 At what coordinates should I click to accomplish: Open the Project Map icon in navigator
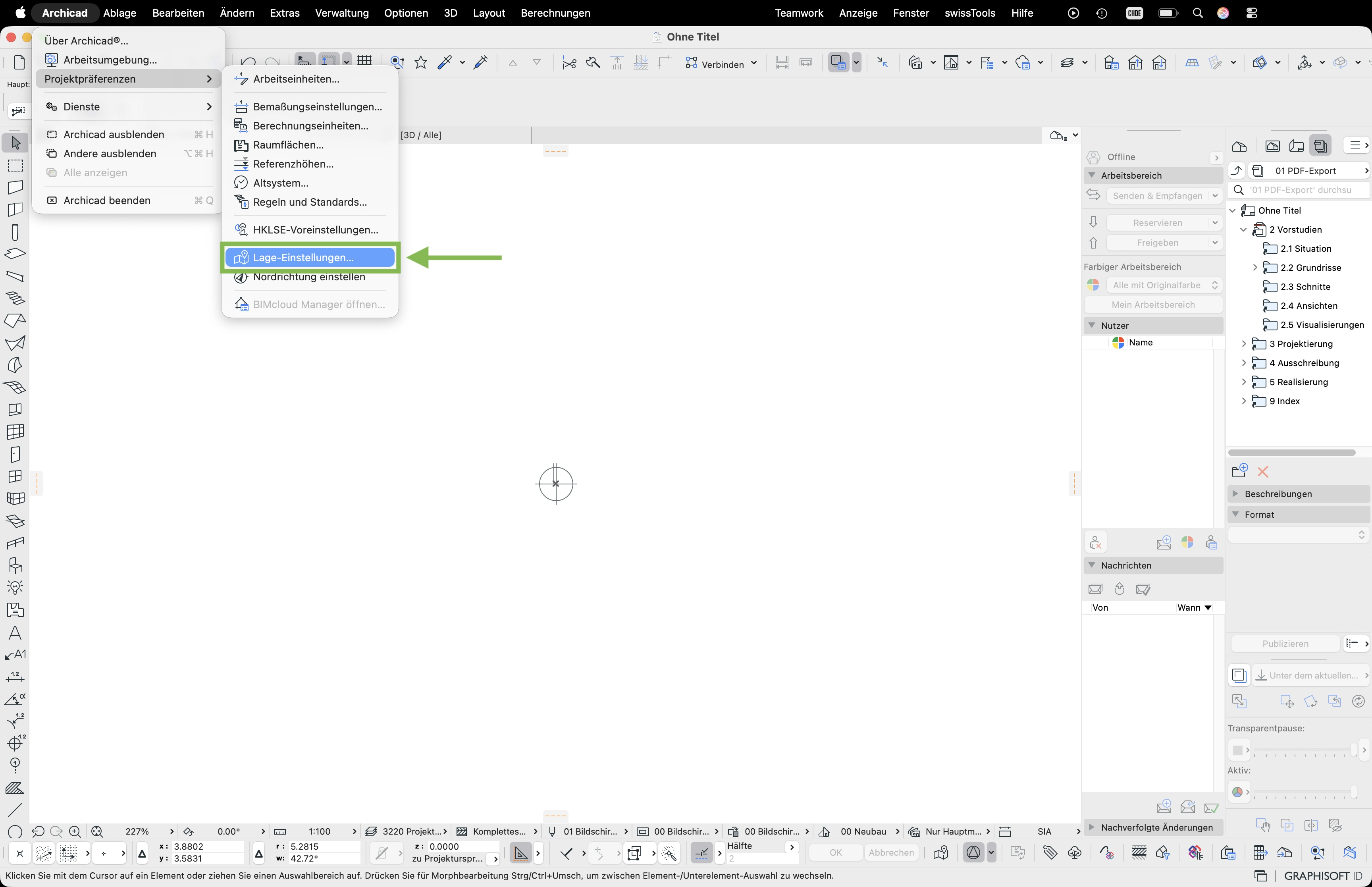coord(1239,146)
